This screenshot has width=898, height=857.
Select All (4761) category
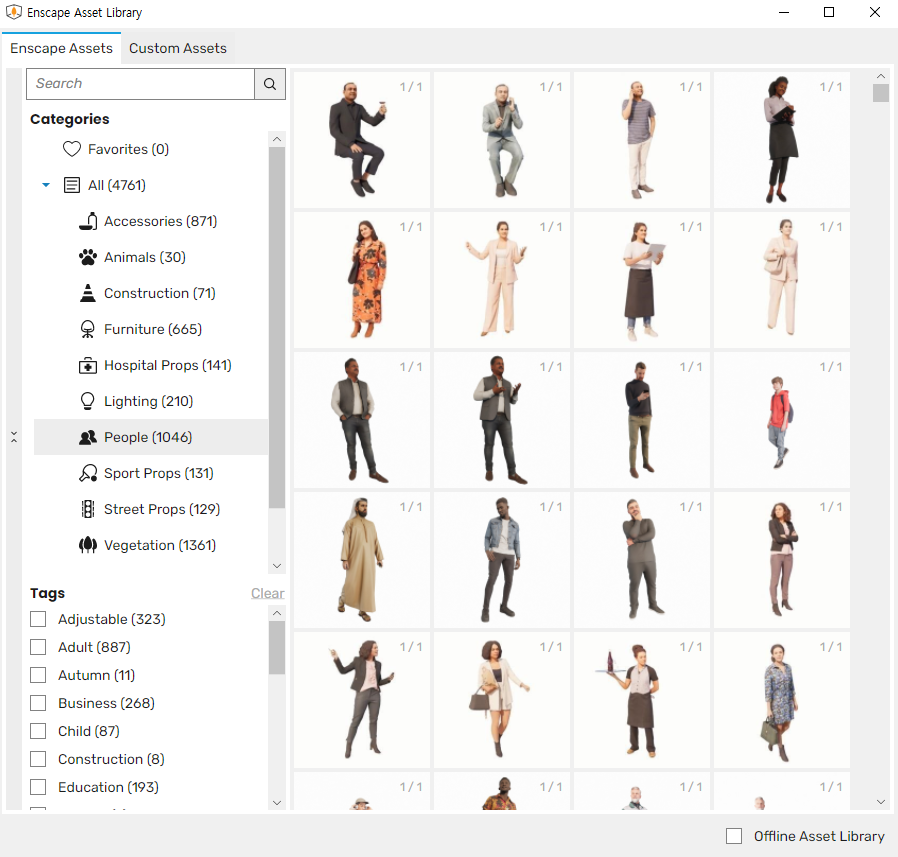(x=117, y=185)
